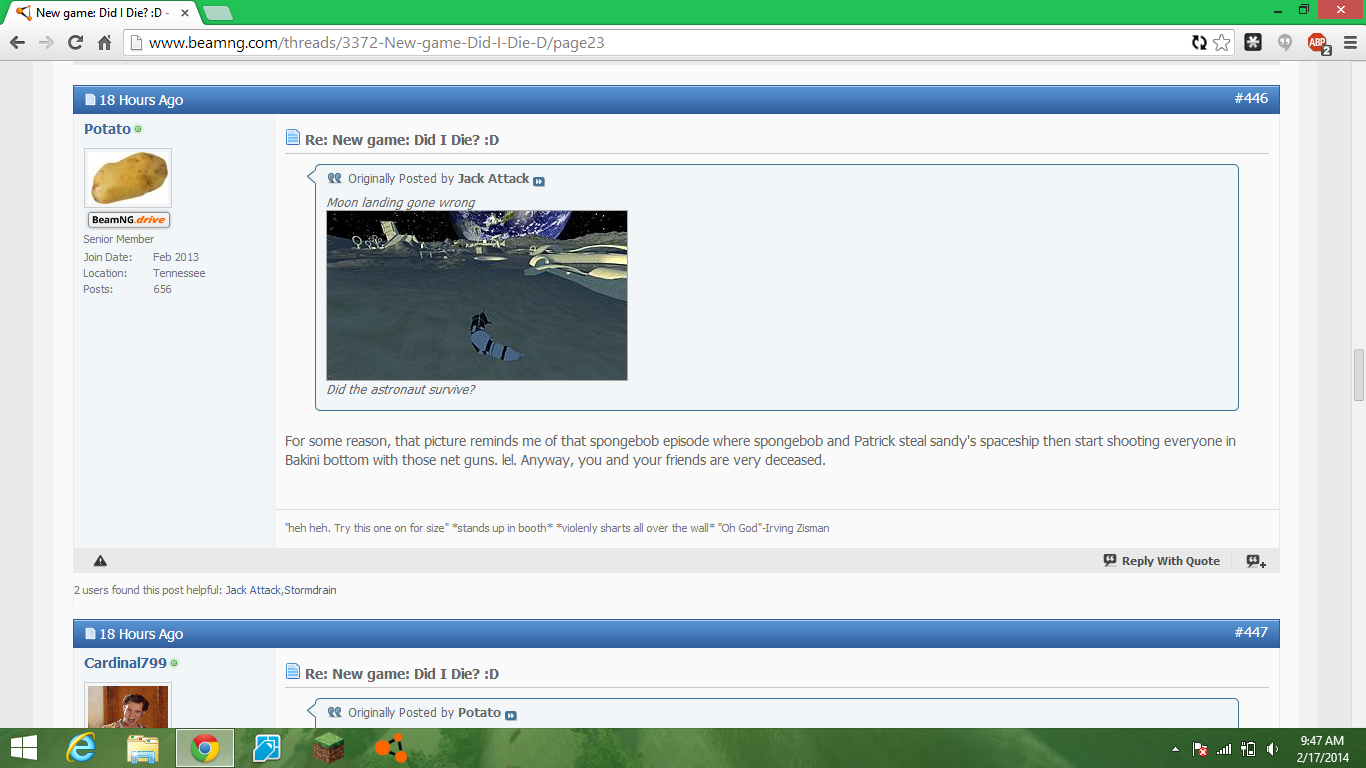Click the Senior Member rank text
Image resolution: width=1366 pixels, height=768 pixels.
click(x=118, y=239)
